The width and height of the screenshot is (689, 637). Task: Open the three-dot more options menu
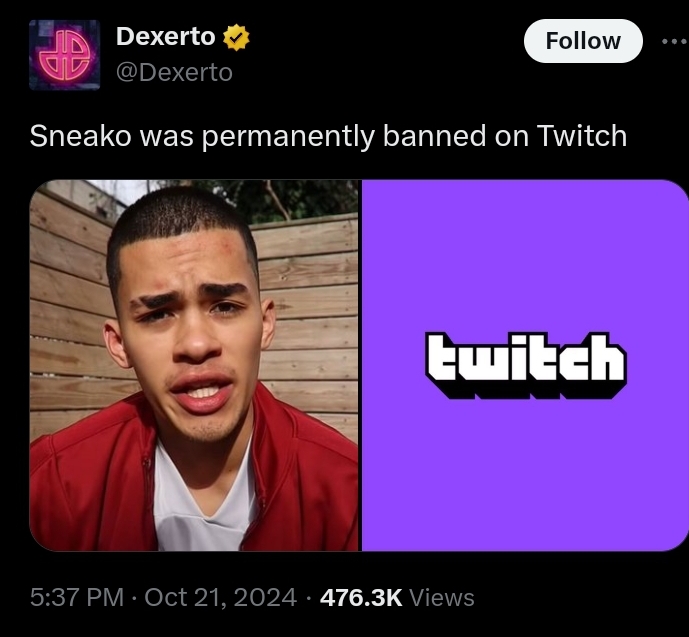tap(674, 41)
